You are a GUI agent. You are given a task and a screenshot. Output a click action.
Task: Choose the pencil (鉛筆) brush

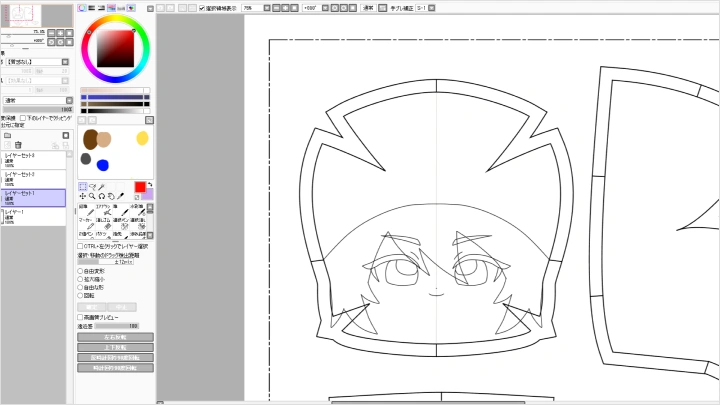(86, 210)
